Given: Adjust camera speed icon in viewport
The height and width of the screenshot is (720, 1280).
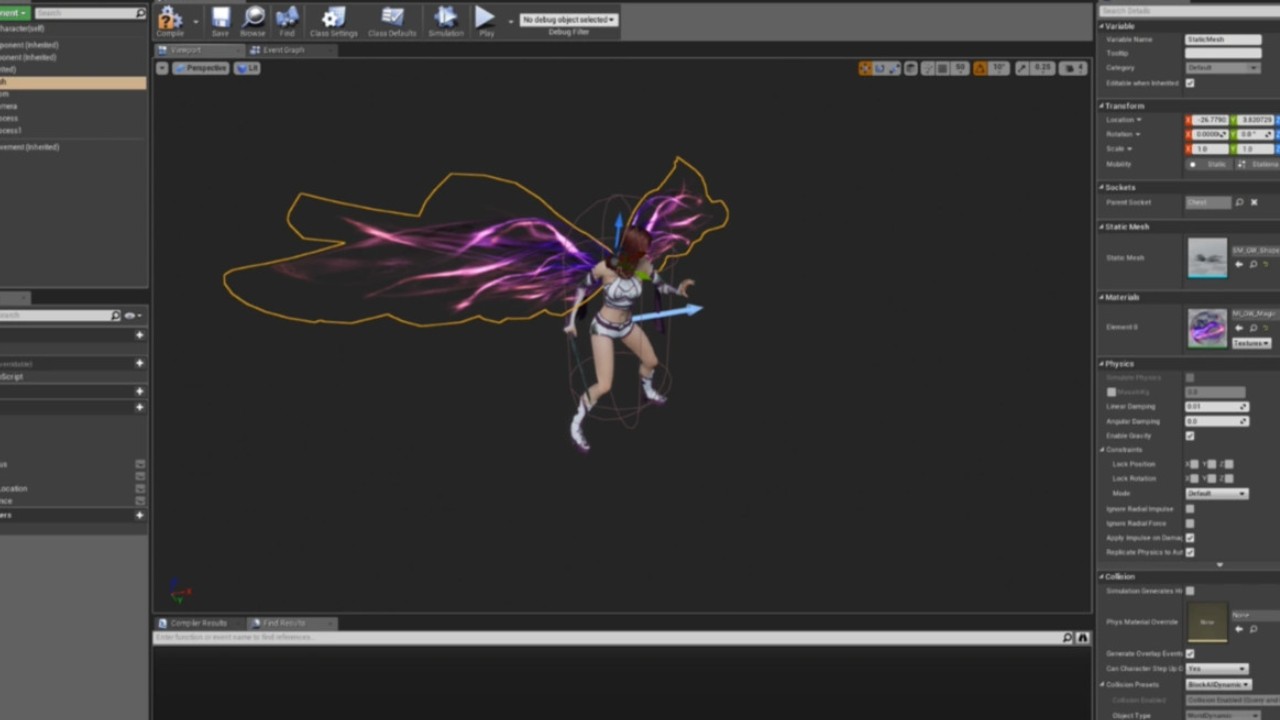Looking at the screenshot, I should (1074, 68).
